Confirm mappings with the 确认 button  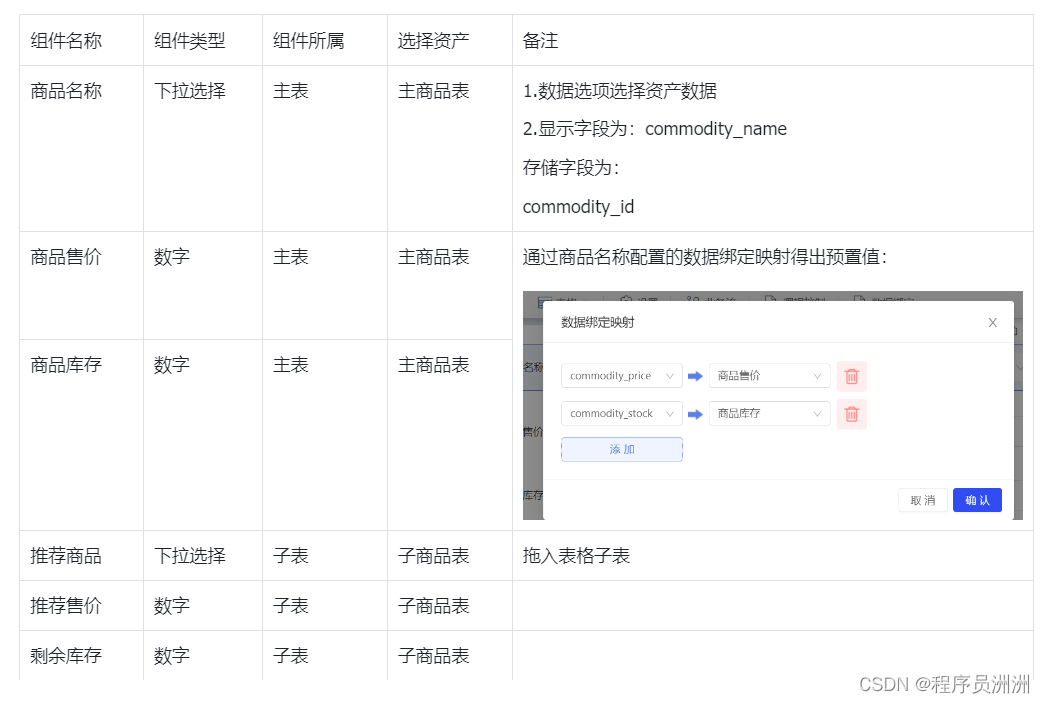click(x=977, y=500)
